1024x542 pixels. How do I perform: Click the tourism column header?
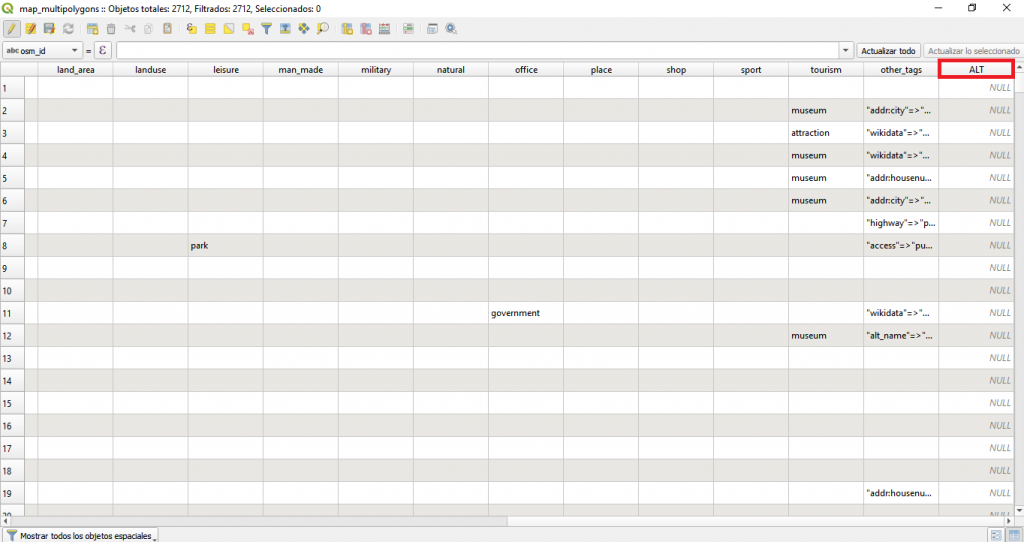825,70
